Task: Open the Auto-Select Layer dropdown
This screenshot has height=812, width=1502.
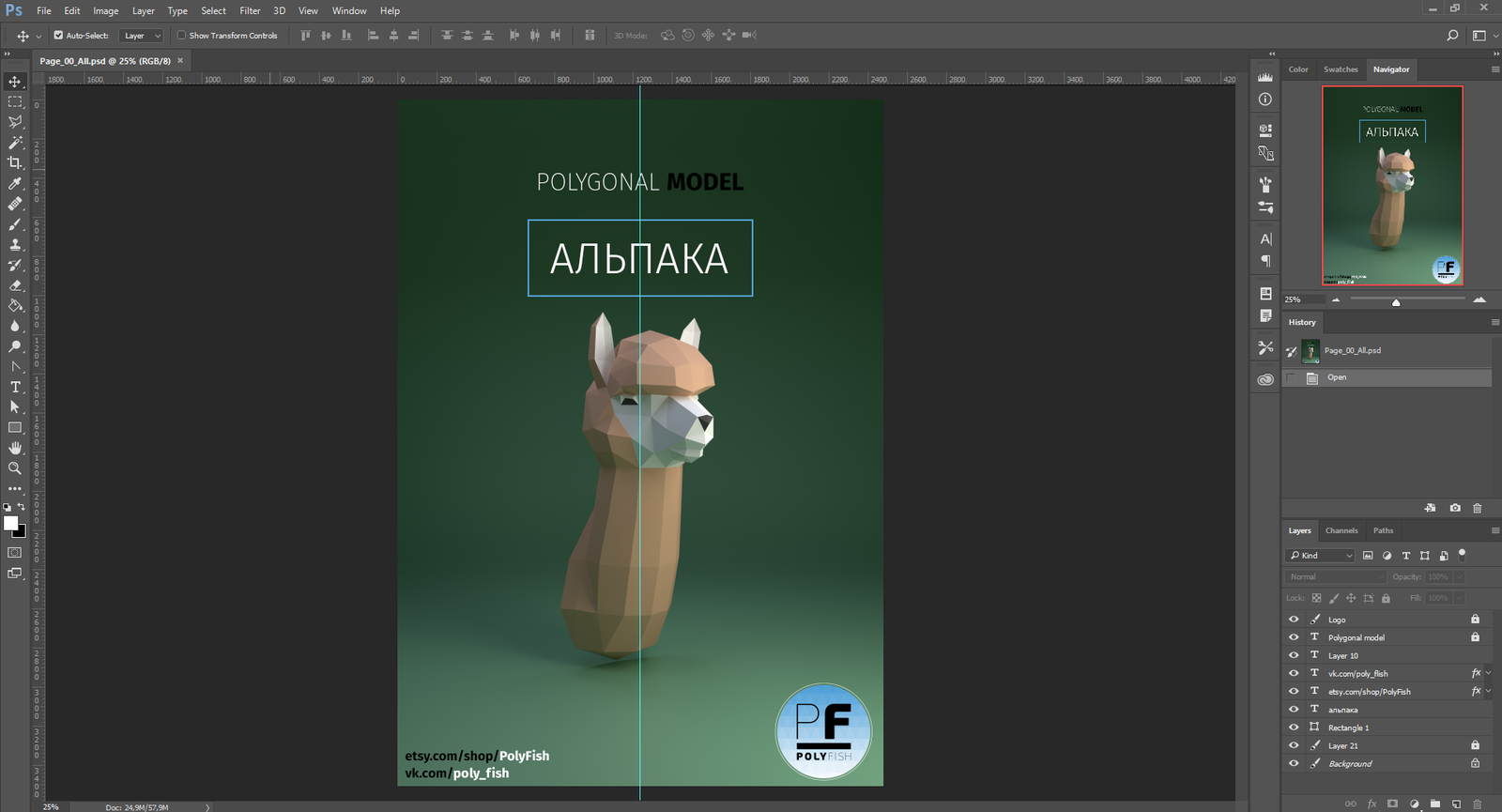Action: point(143,36)
